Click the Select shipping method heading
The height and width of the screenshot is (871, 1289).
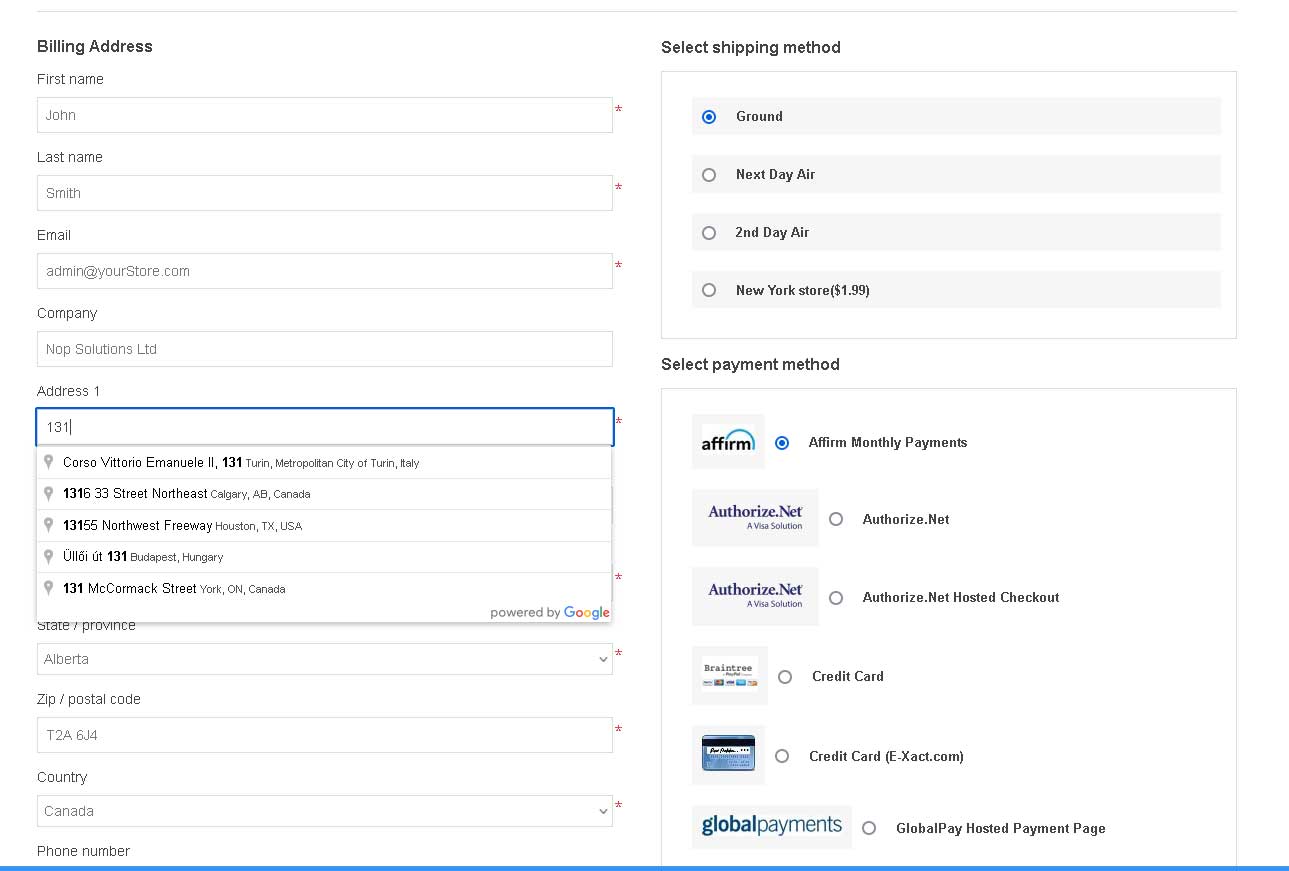click(751, 47)
